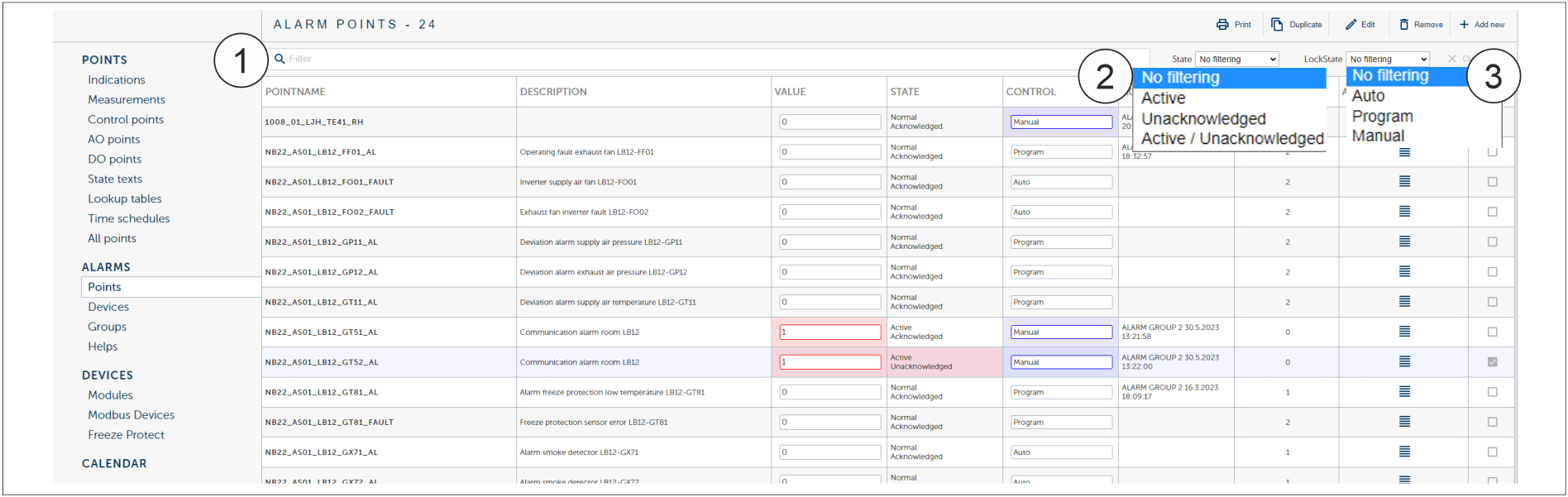Open DO points in the sidebar
The image size is (1568, 497).
click(x=115, y=160)
